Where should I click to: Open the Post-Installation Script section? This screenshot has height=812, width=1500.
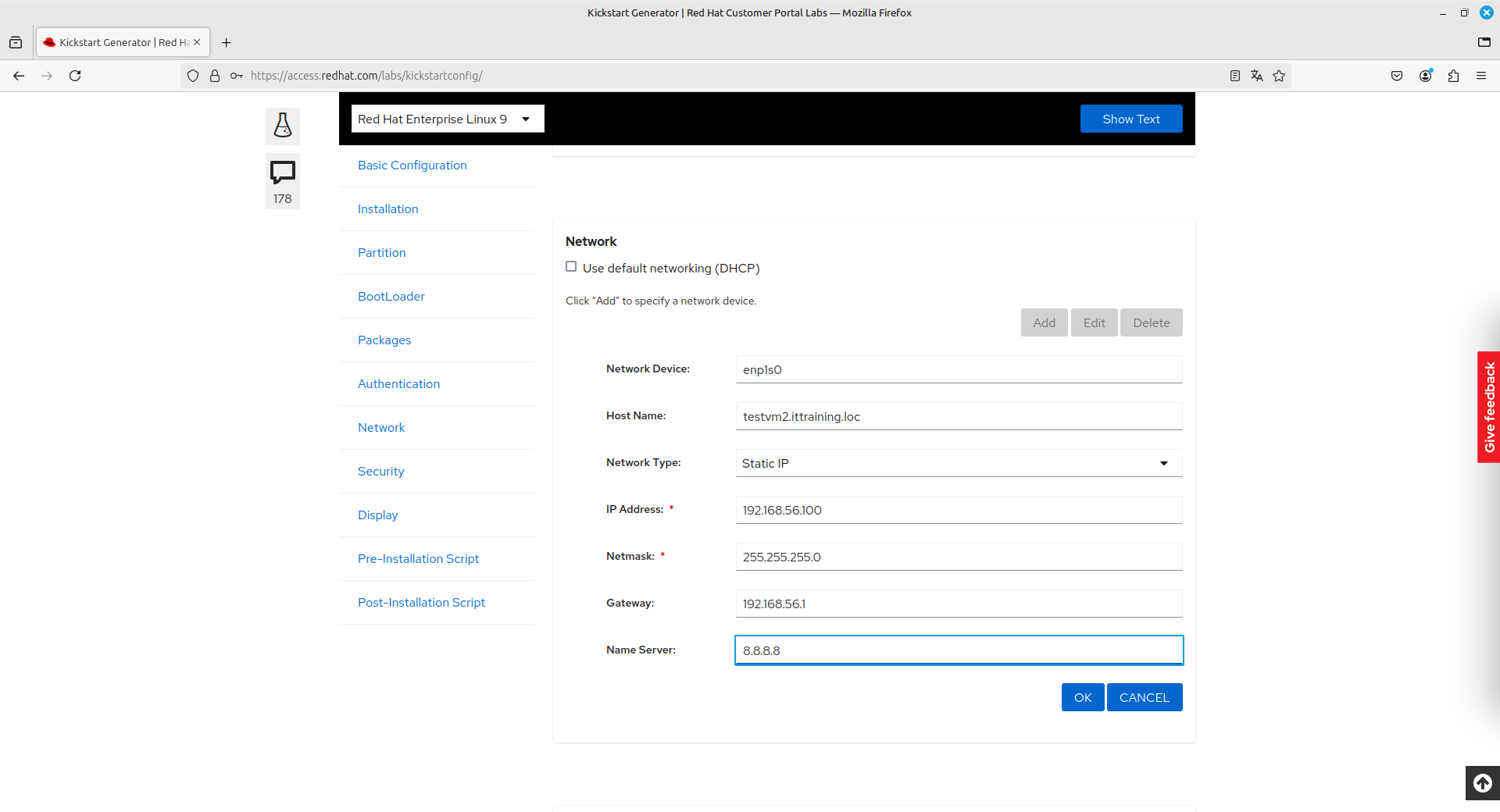pos(422,603)
